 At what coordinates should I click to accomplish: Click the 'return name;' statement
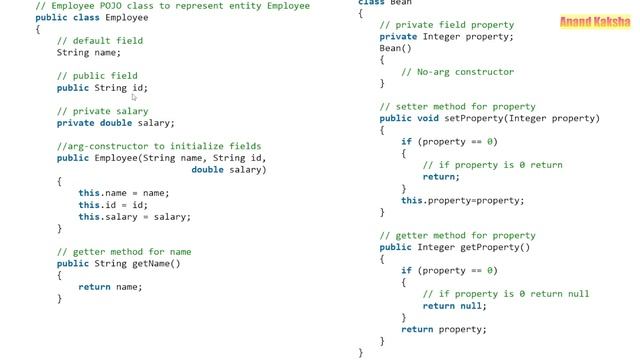click(110, 287)
